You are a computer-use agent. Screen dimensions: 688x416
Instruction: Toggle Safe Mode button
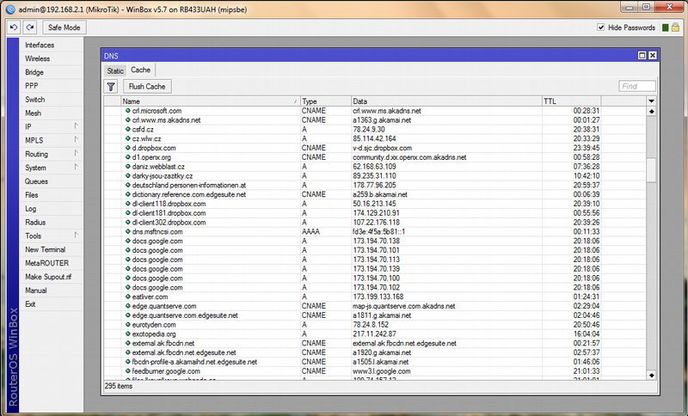(x=64, y=28)
